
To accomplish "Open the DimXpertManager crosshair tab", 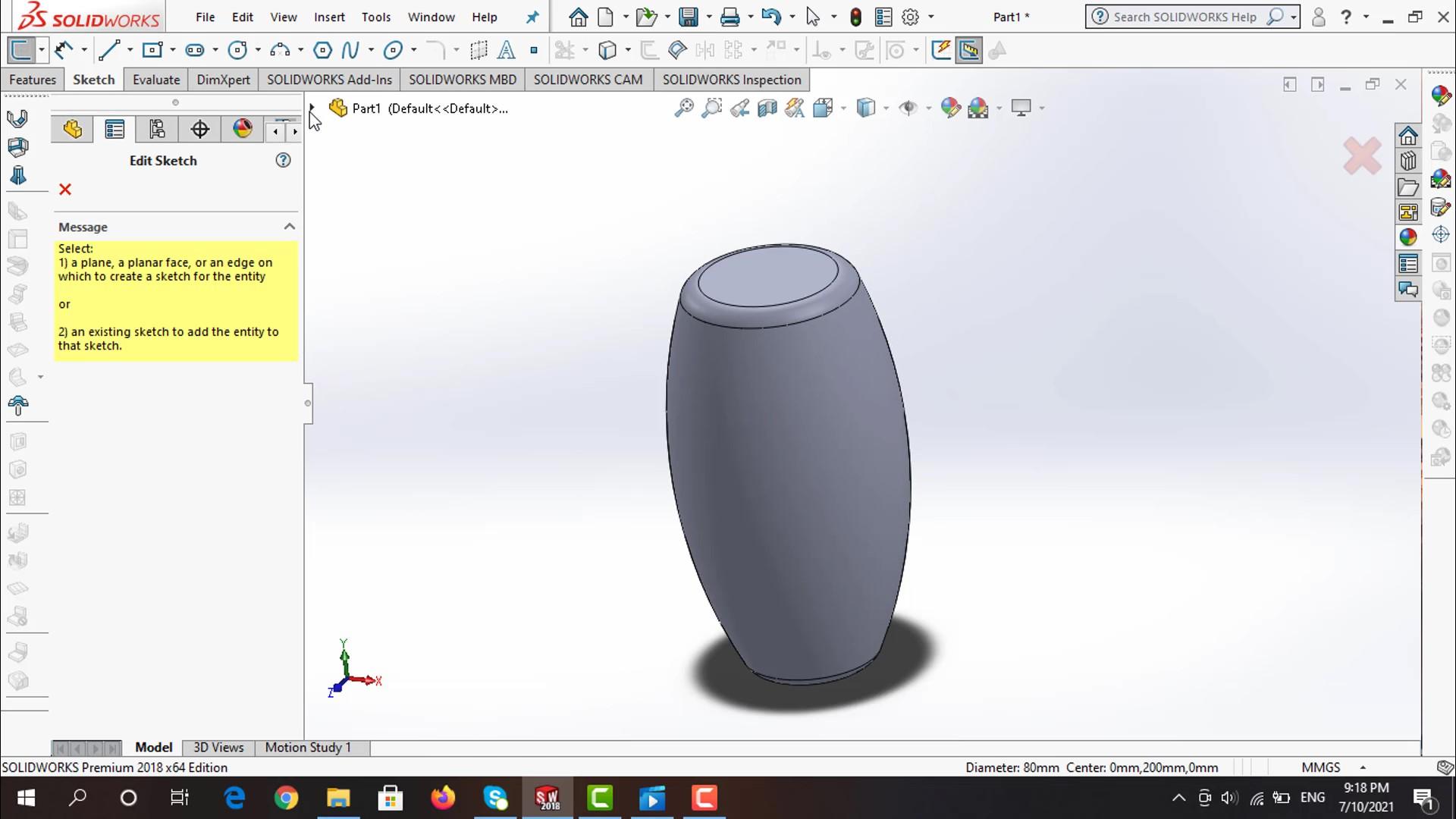I will click(x=199, y=130).
